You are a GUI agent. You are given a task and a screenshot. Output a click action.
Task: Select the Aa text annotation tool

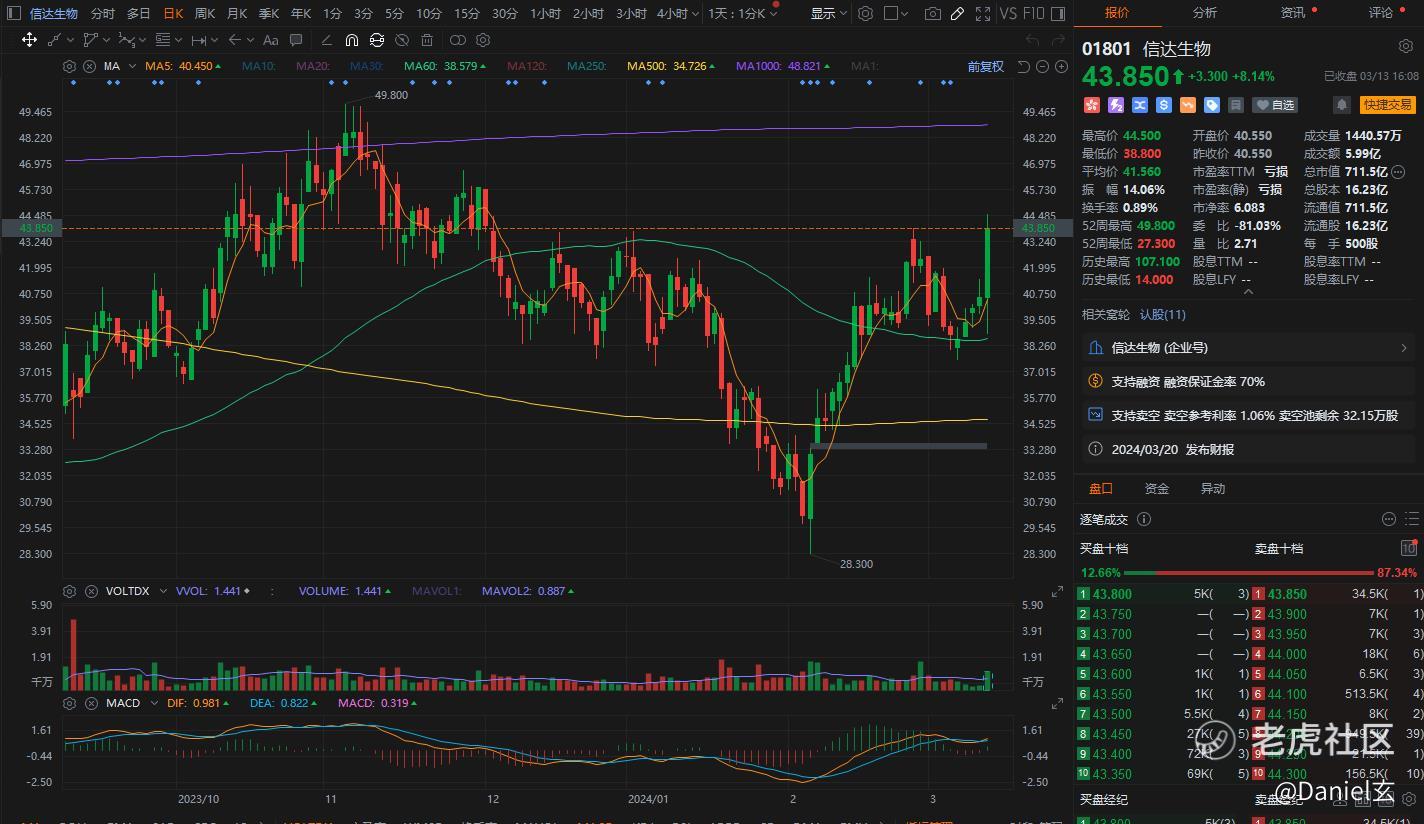[270, 40]
